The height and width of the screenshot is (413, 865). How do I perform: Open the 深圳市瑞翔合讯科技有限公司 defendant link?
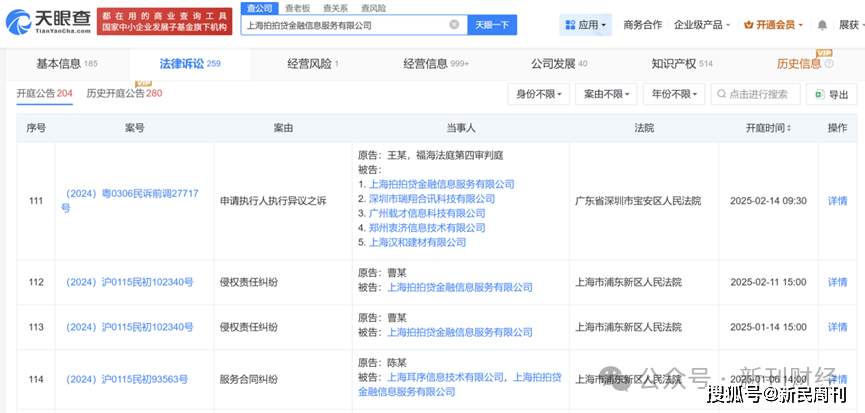click(432, 199)
